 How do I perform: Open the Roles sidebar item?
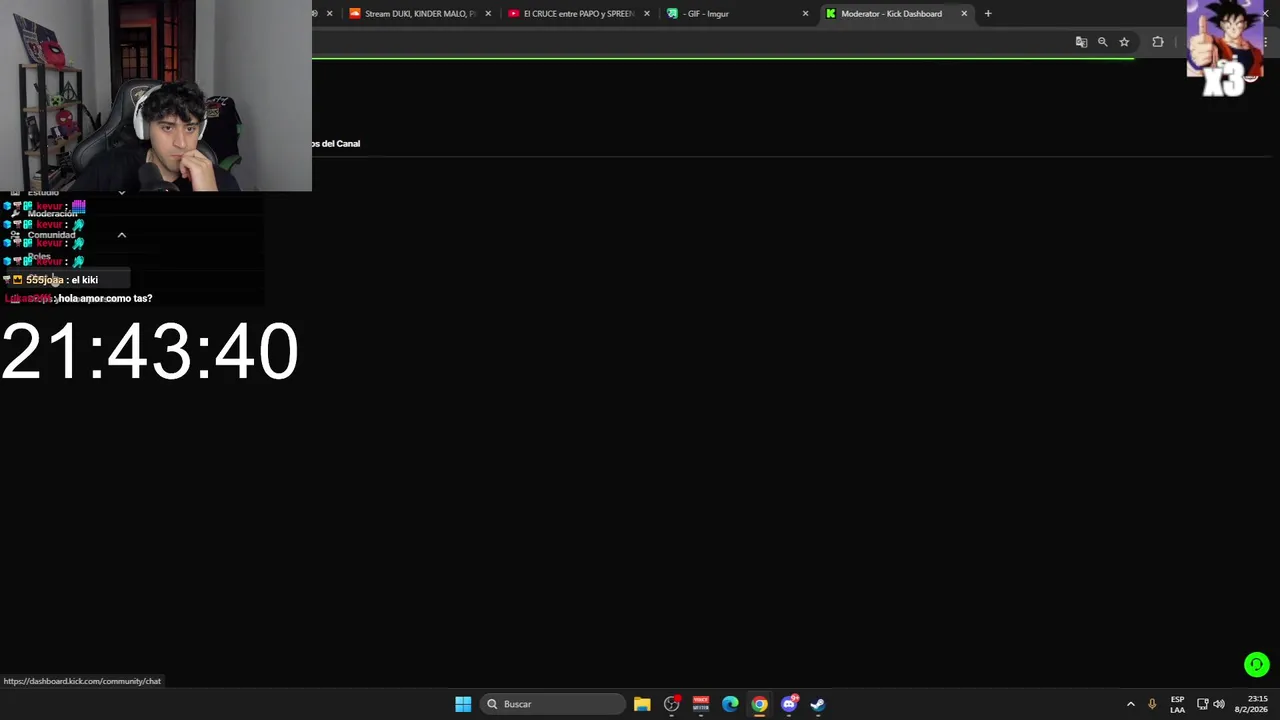pyautogui.click(x=39, y=257)
